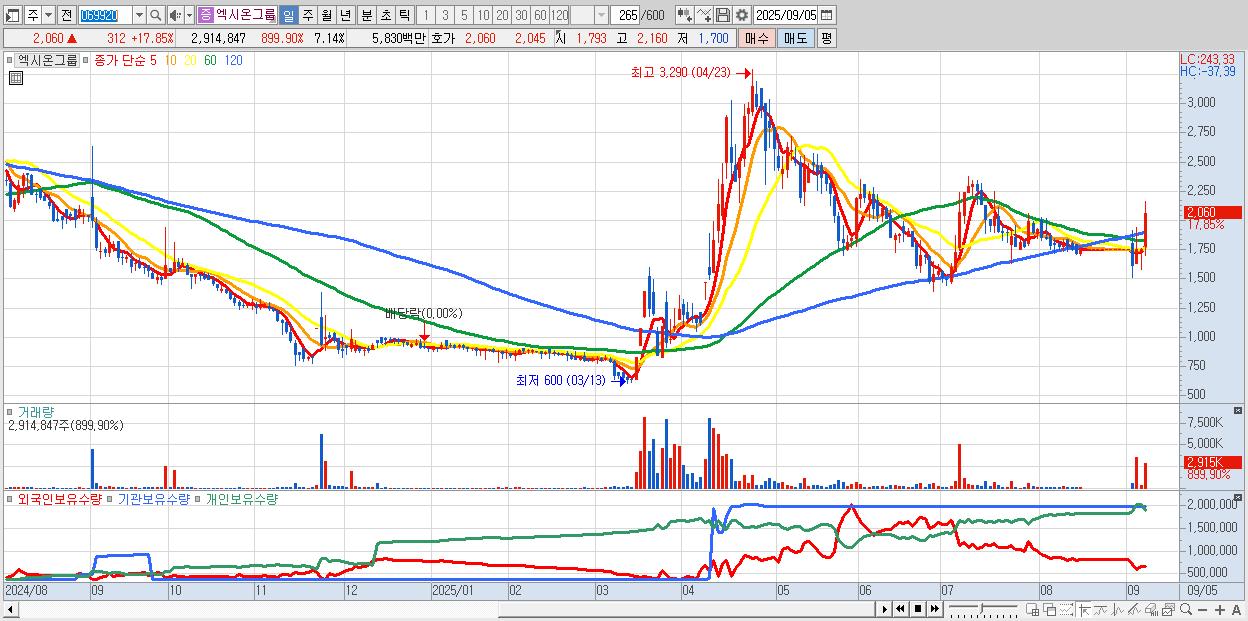Collapse the volume panel corner button
Screen dimensions: 1248x621
click(1238, 411)
